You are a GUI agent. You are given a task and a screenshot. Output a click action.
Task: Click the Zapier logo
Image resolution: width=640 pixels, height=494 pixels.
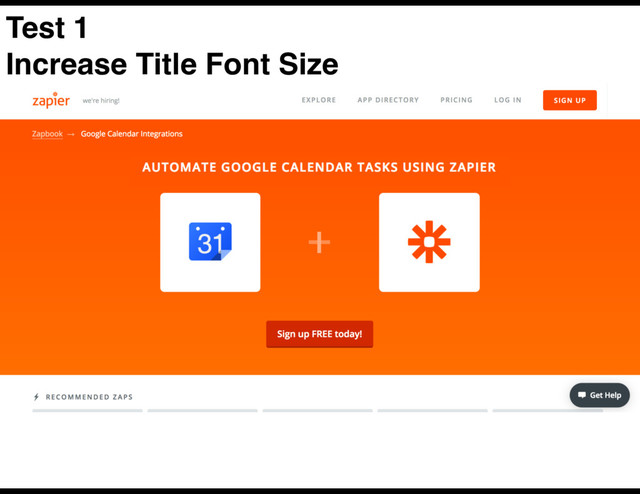51,100
